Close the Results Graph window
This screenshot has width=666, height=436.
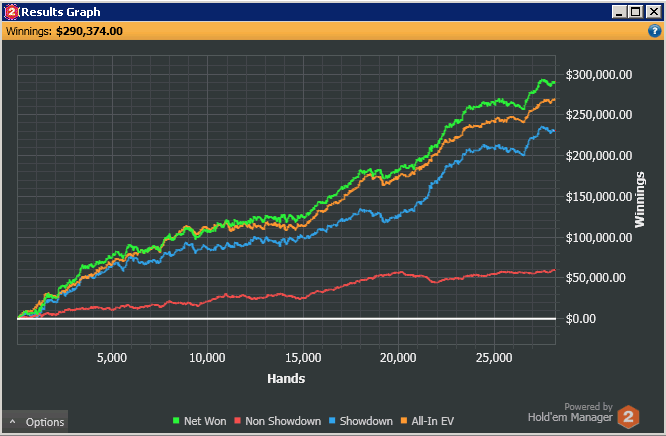coord(653,11)
